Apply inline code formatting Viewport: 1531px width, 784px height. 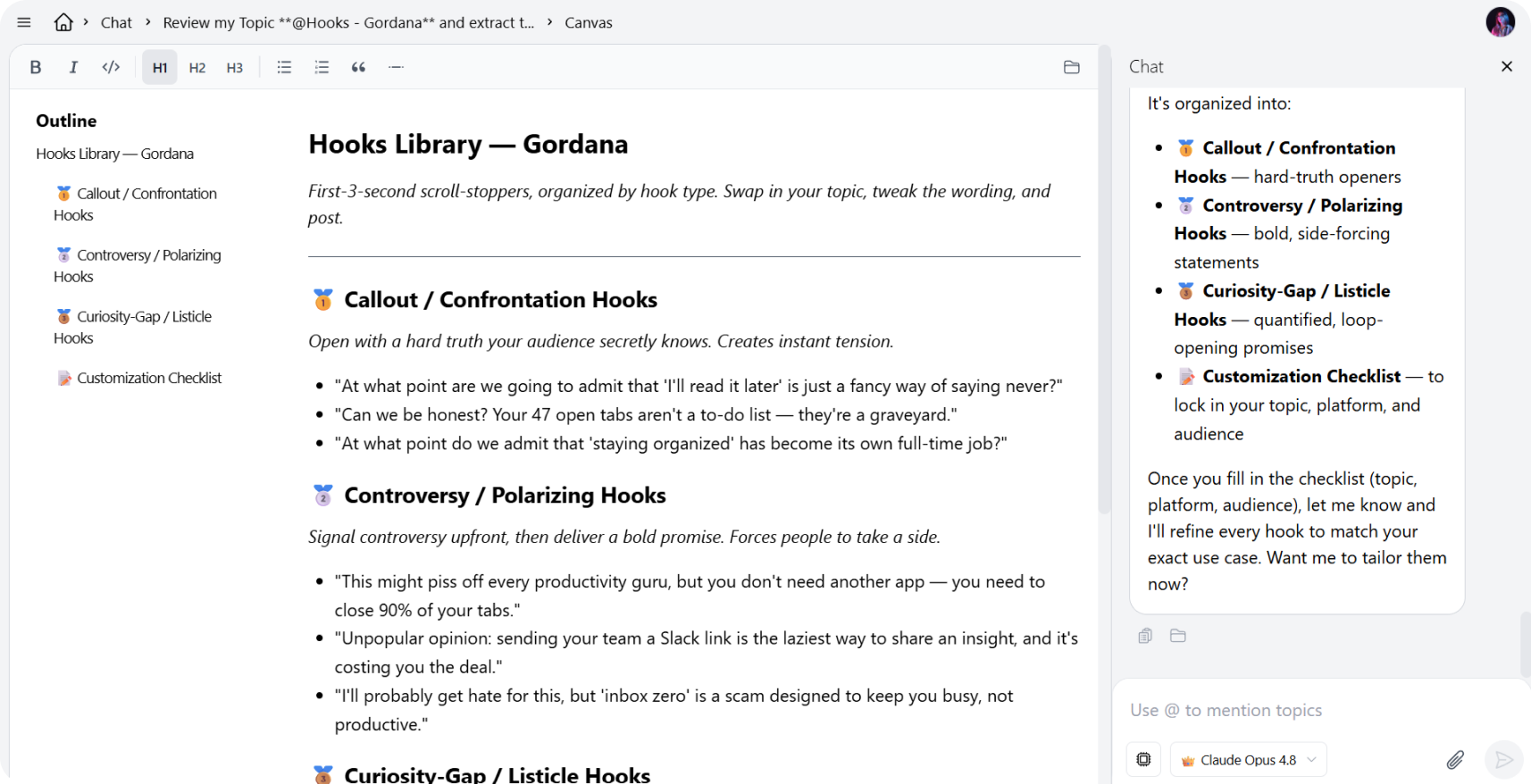(x=111, y=67)
